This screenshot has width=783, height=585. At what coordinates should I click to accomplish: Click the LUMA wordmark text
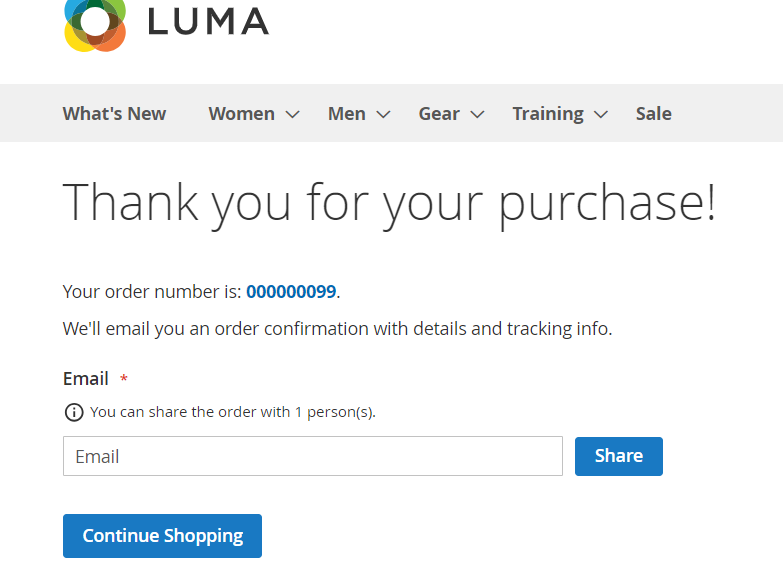[x=208, y=21]
